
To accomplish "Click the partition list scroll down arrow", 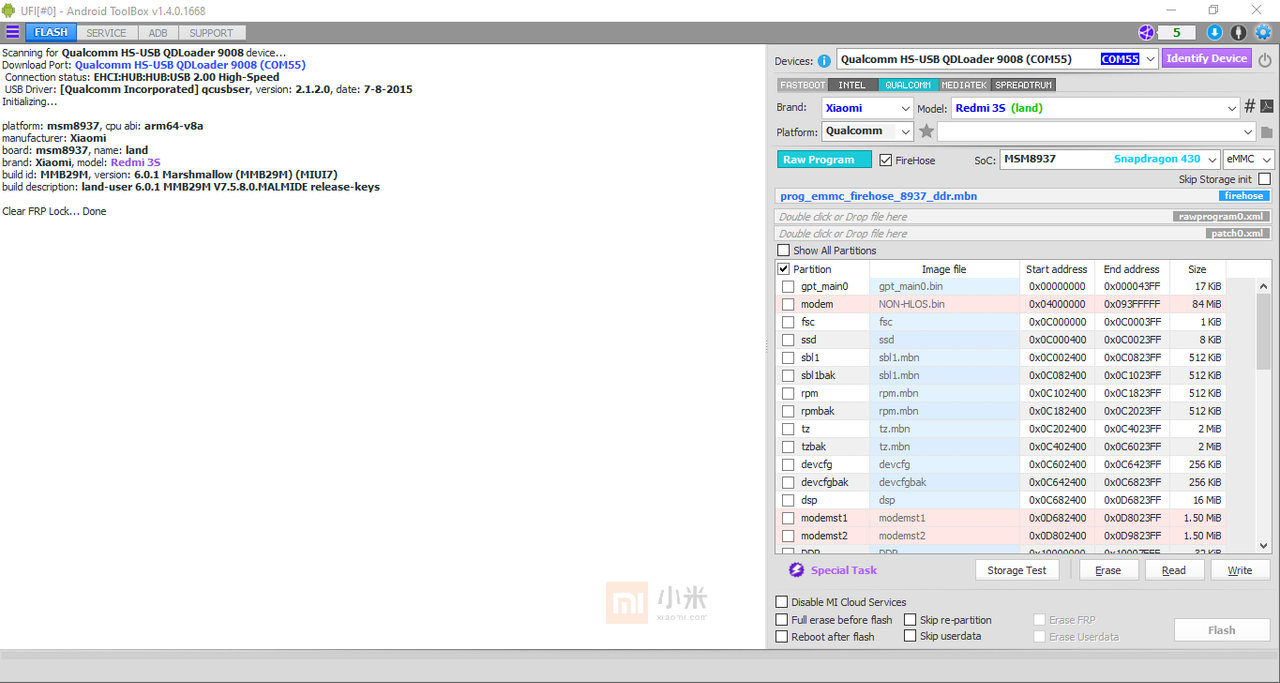I will (1263, 545).
